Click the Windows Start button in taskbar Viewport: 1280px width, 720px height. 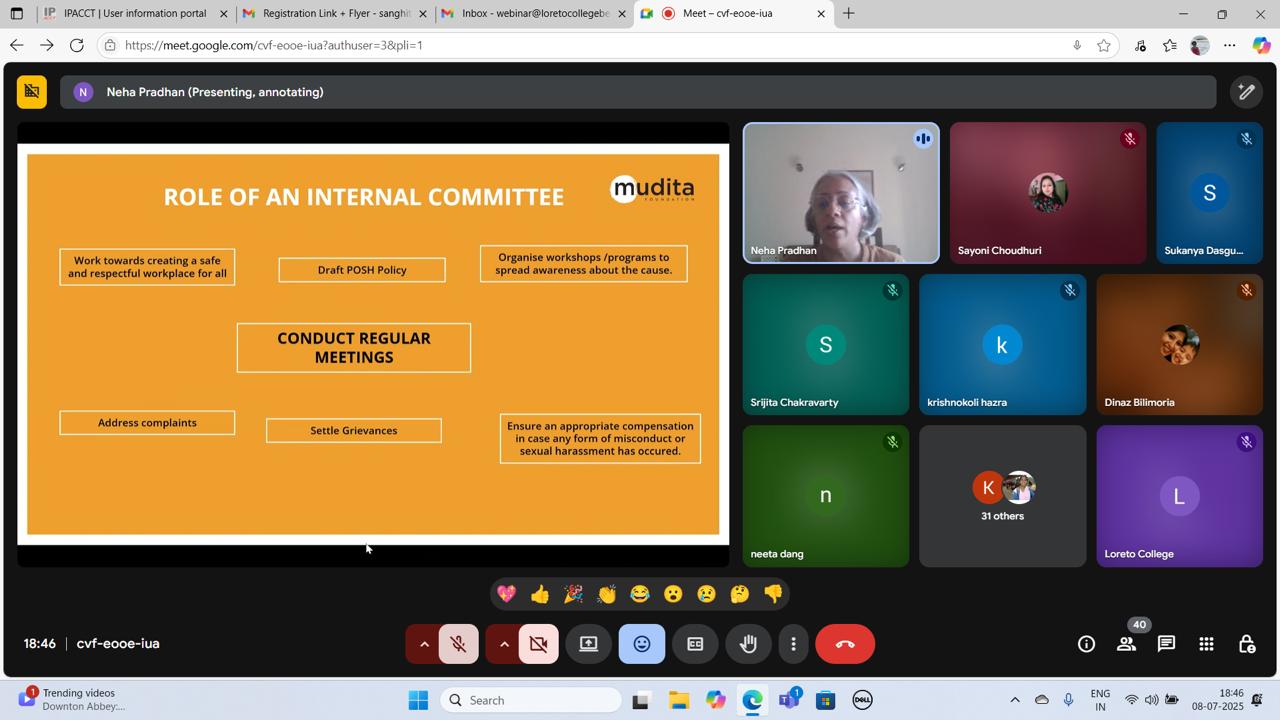point(418,700)
